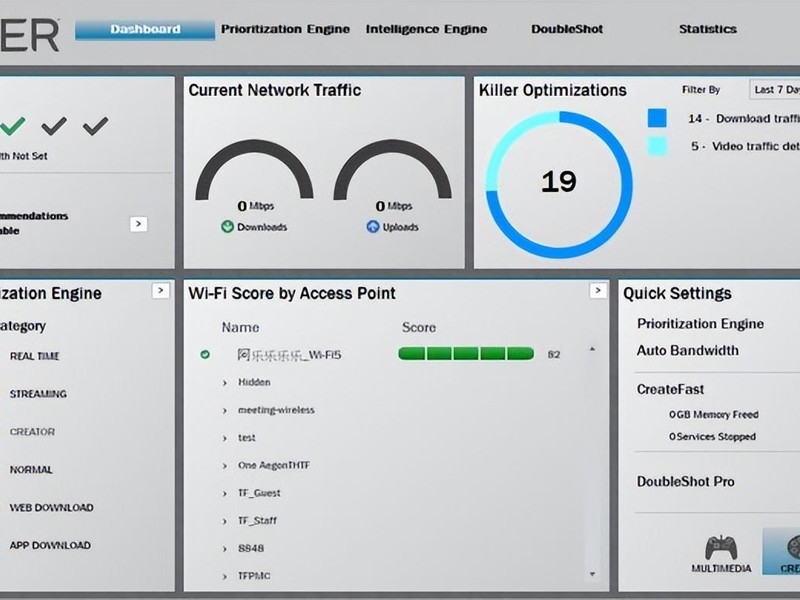Open Wi-Fi Score panel details arrow

pos(598,291)
